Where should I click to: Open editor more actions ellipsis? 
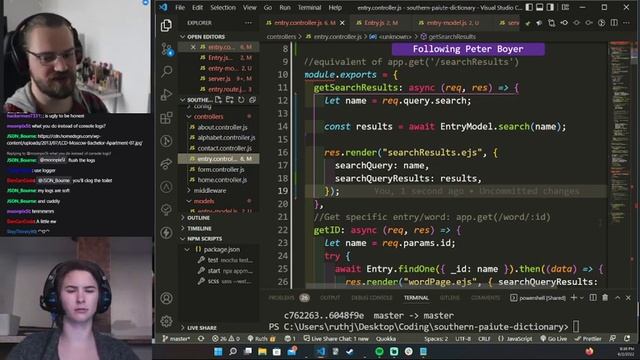[x=627, y=23]
